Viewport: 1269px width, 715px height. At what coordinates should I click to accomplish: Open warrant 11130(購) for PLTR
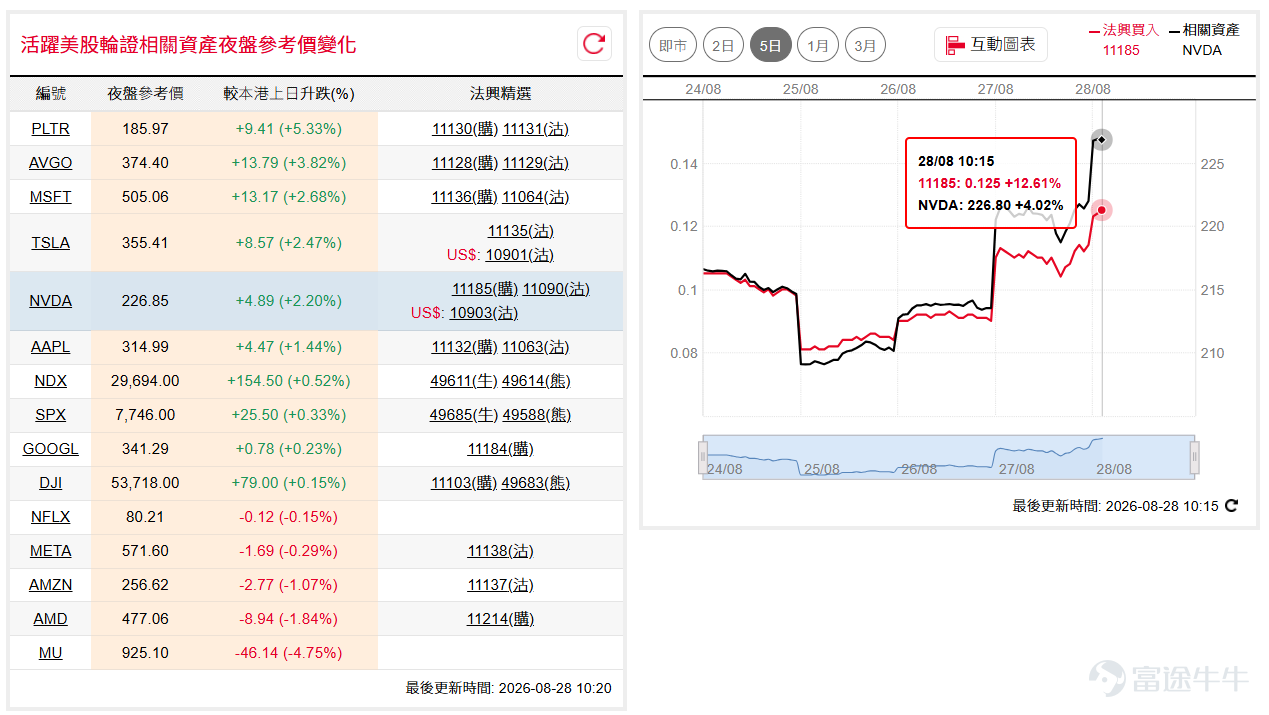(465, 129)
